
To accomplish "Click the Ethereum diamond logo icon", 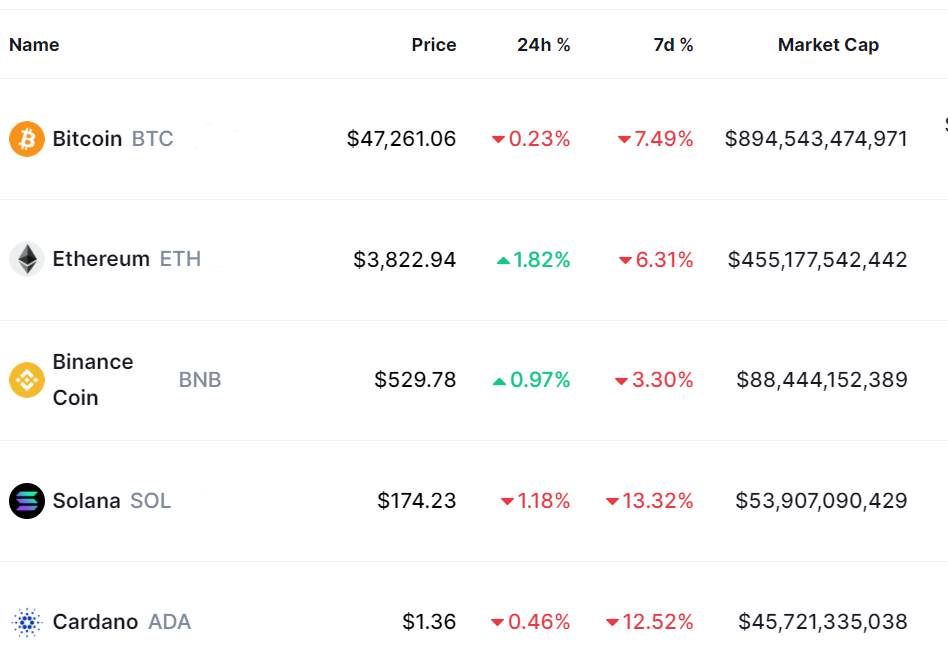I will pos(27,260).
